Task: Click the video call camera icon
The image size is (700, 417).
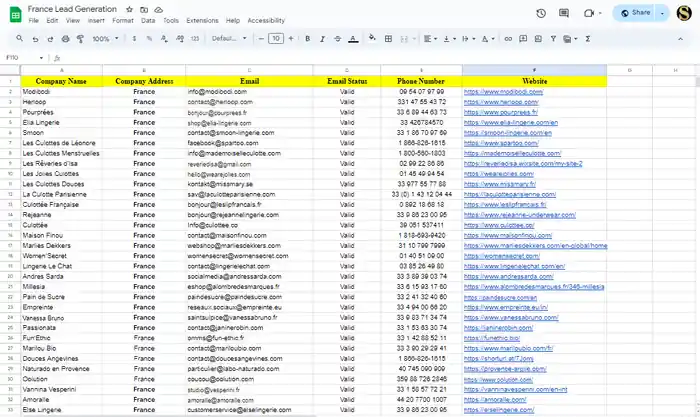Action: point(589,13)
